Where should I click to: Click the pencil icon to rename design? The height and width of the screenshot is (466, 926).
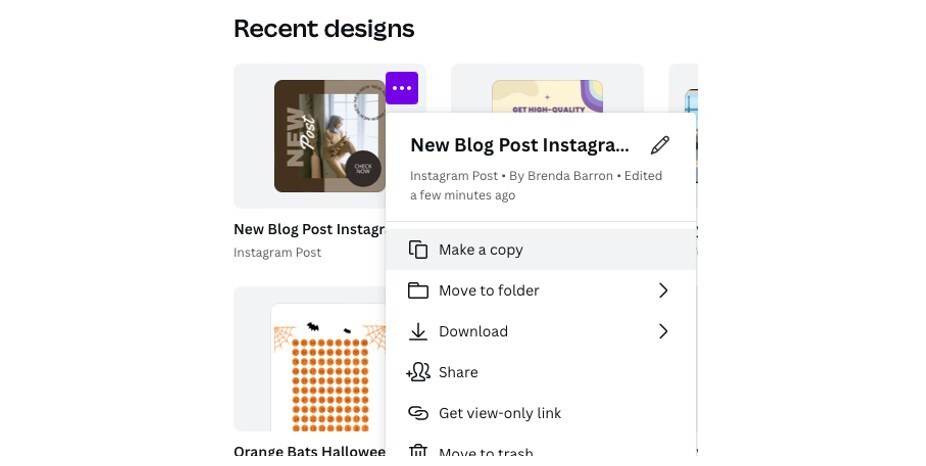pos(660,145)
